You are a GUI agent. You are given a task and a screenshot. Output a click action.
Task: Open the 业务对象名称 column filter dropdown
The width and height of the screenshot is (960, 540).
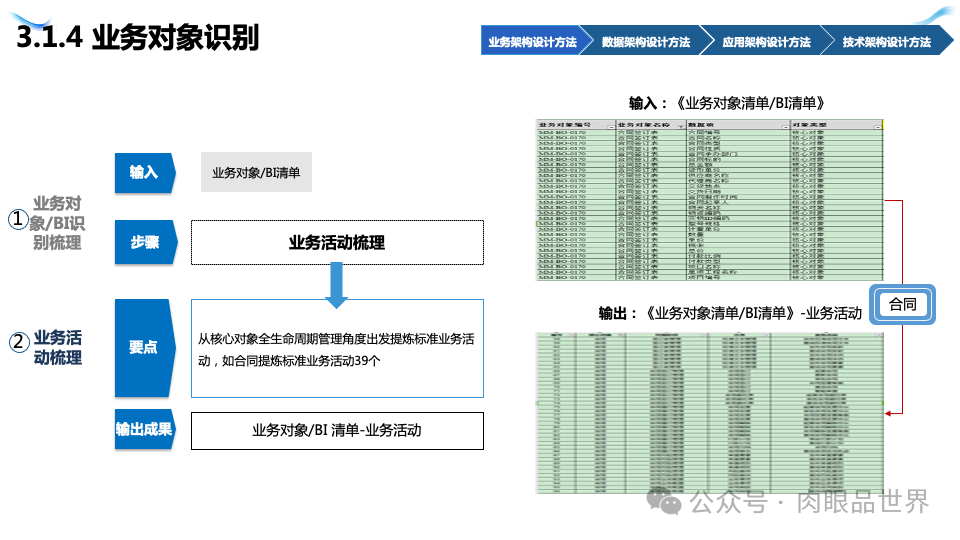681,126
